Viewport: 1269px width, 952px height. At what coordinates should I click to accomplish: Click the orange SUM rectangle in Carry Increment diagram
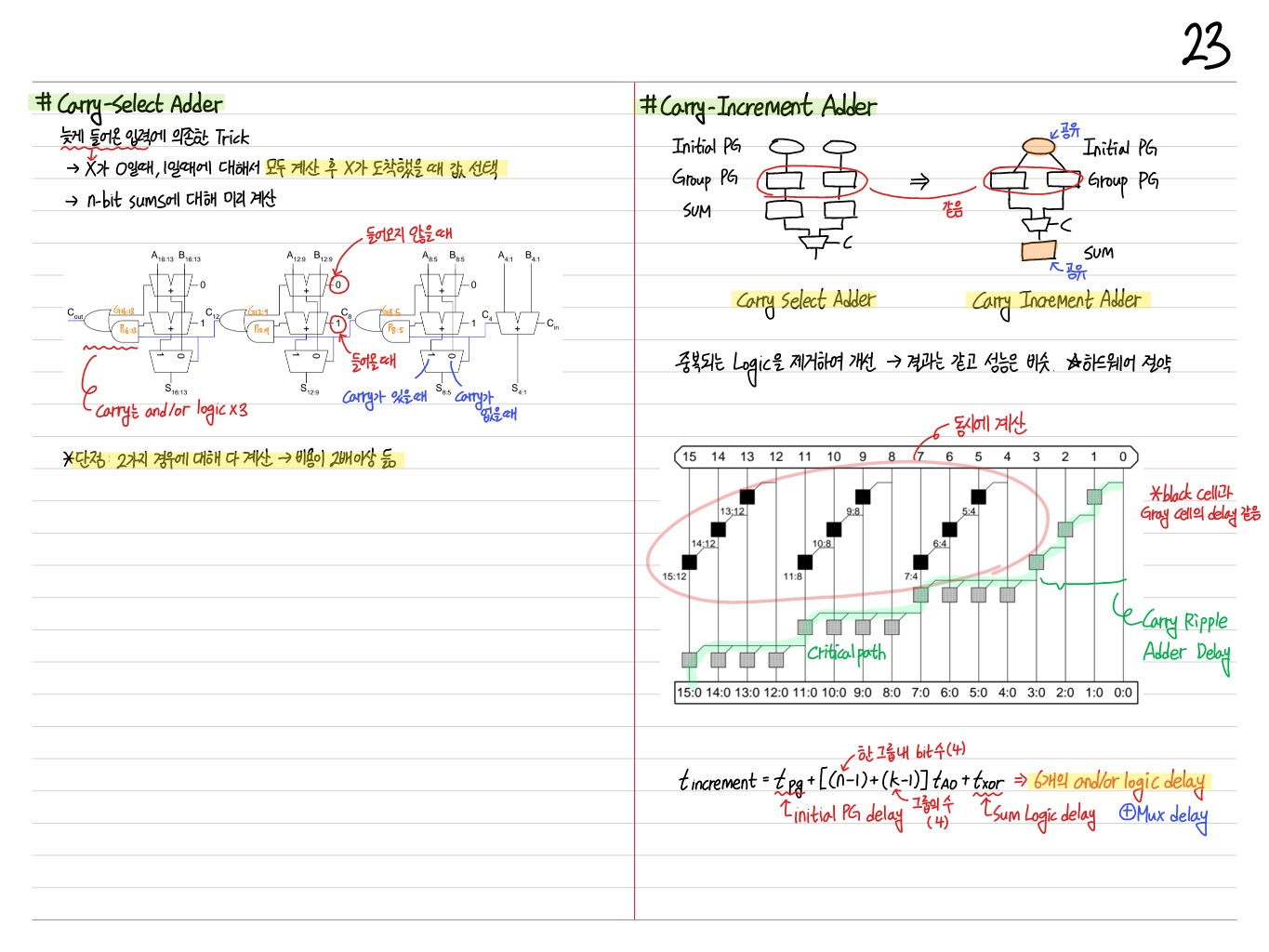click(1039, 250)
